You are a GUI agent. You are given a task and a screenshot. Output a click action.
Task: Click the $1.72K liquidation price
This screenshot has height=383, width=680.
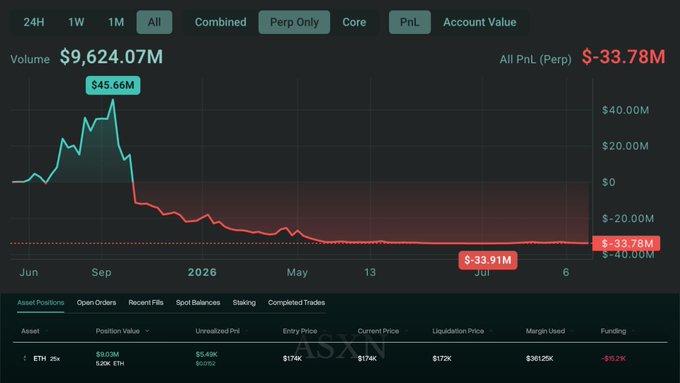[x=442, y=358]
